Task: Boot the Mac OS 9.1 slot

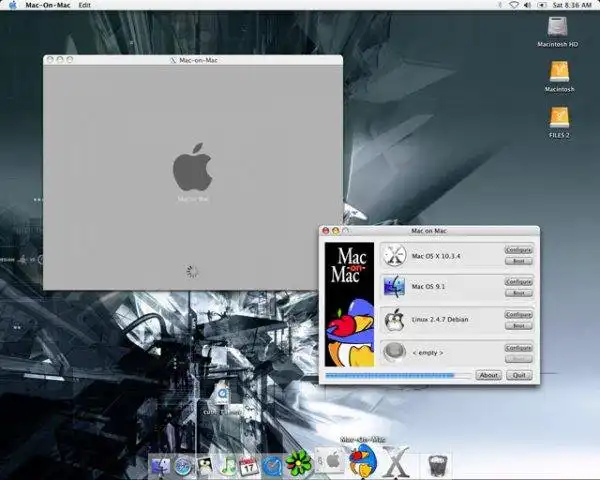Action: click(x=518, y=293)
